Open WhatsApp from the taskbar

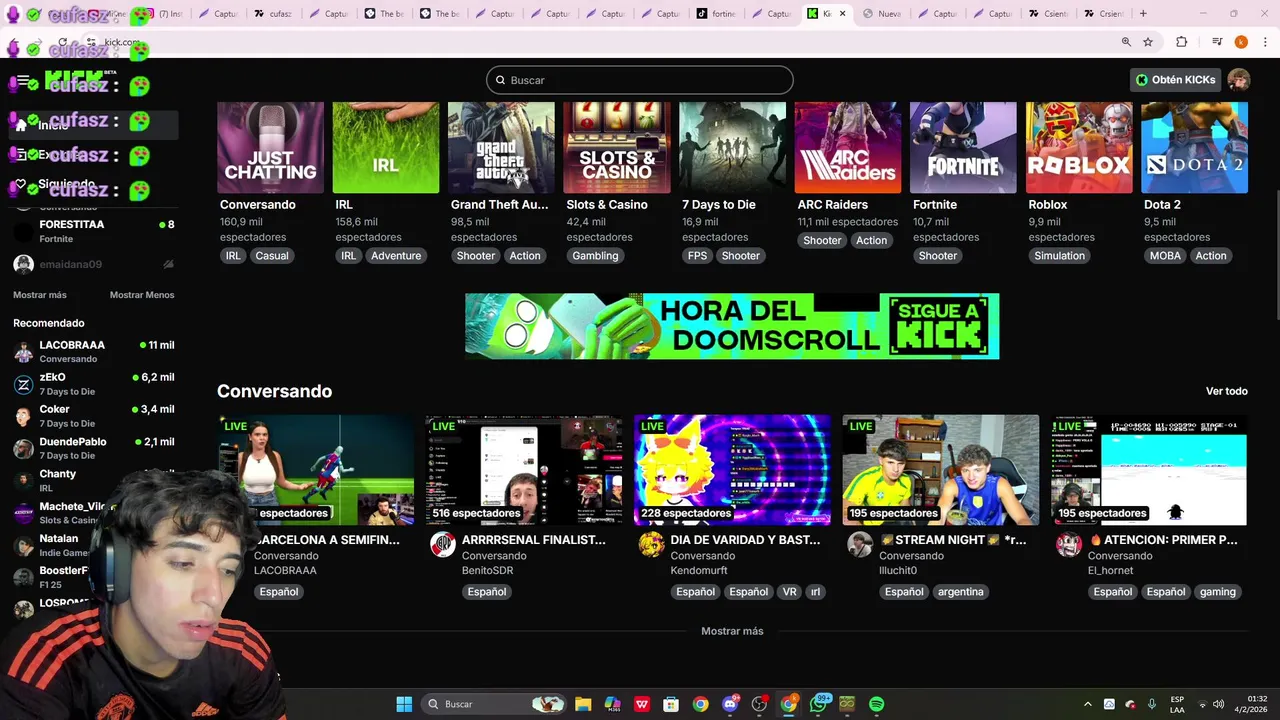pos(818,704)
